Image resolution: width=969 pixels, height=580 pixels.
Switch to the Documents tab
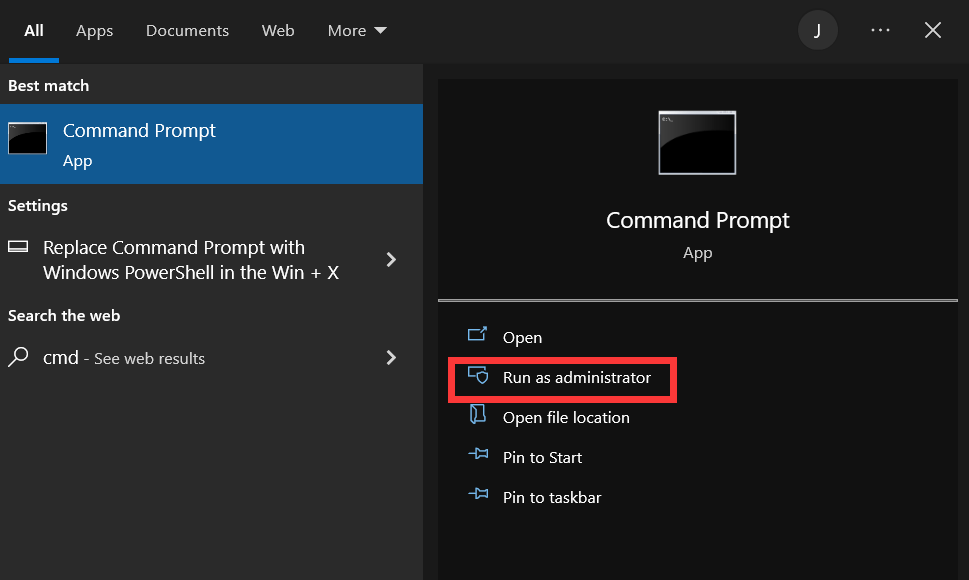pyautogui.click(x=187, y=31)
